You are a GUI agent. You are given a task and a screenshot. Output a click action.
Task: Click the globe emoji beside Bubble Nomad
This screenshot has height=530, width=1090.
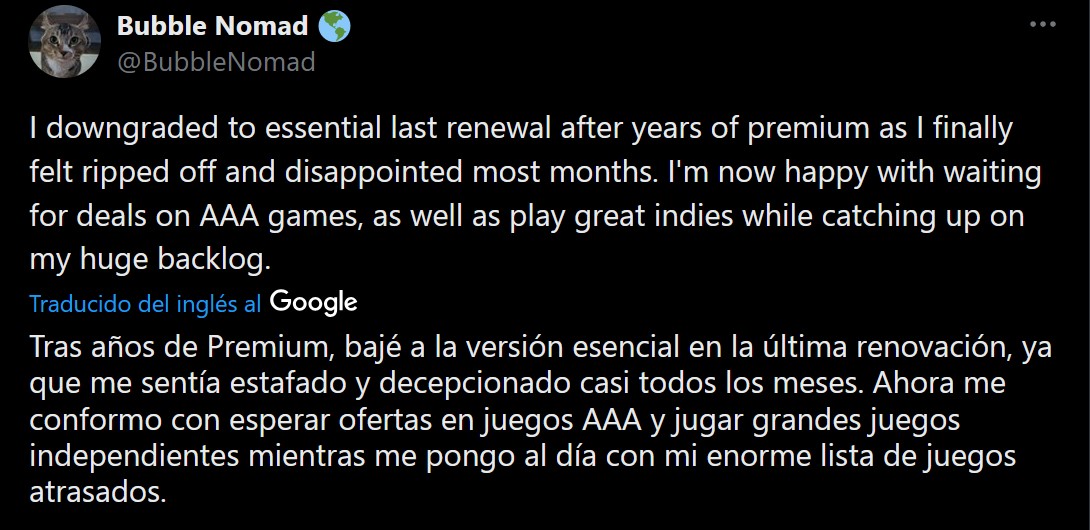pos(333,27)
